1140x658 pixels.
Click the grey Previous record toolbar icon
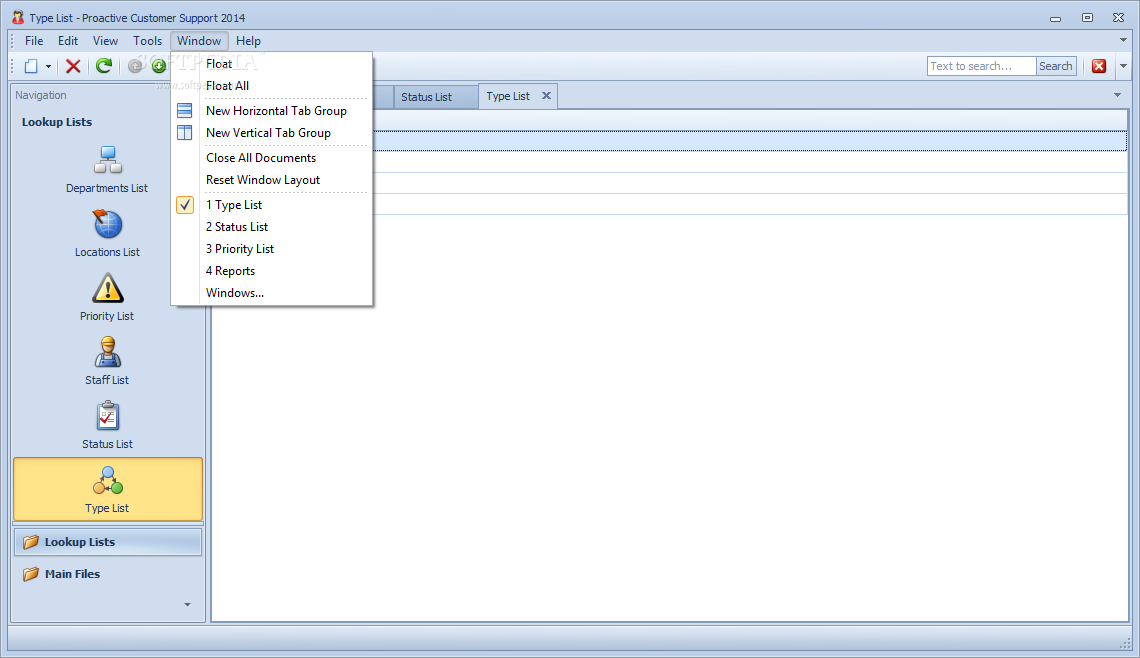135,66
